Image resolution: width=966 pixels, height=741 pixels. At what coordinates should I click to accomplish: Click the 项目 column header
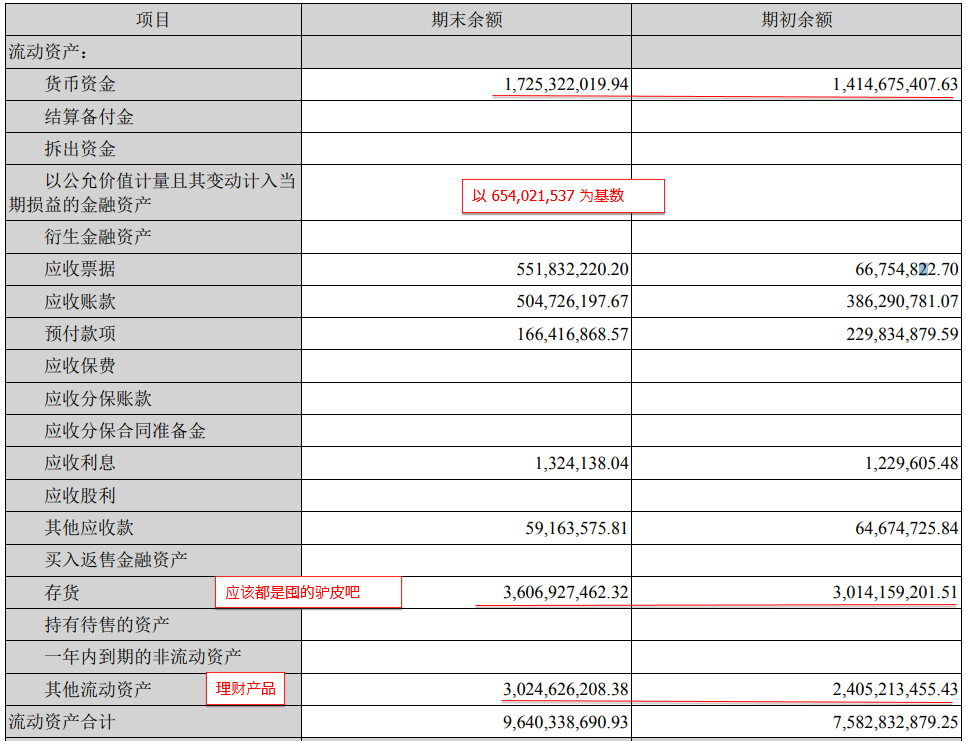click(152, 19)
